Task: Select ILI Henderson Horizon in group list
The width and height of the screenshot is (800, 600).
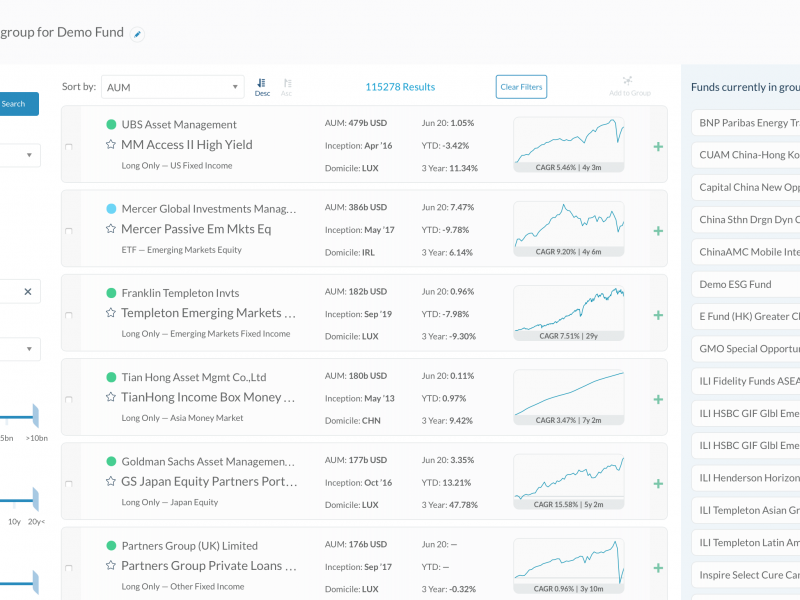Action: point(746,478)
